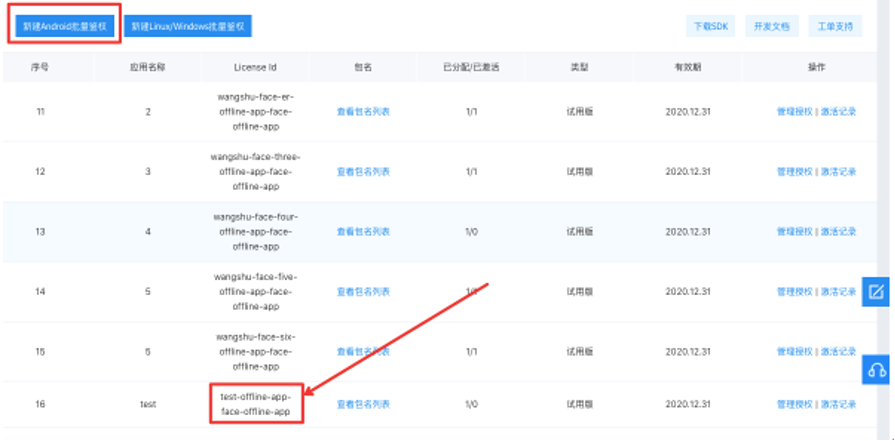This screenshot has height=441, width=895.
Task: Click the 应用名称 column header
Action: point(147,67)
